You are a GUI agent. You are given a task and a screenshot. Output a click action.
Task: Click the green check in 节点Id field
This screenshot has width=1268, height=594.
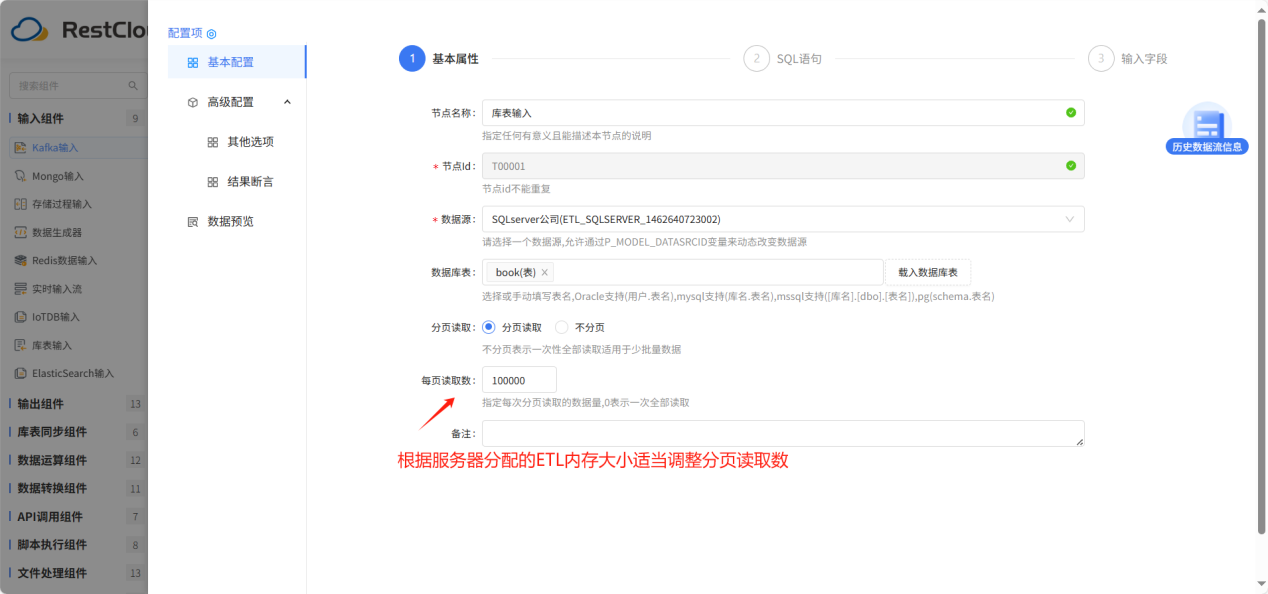pos(1071,166)
